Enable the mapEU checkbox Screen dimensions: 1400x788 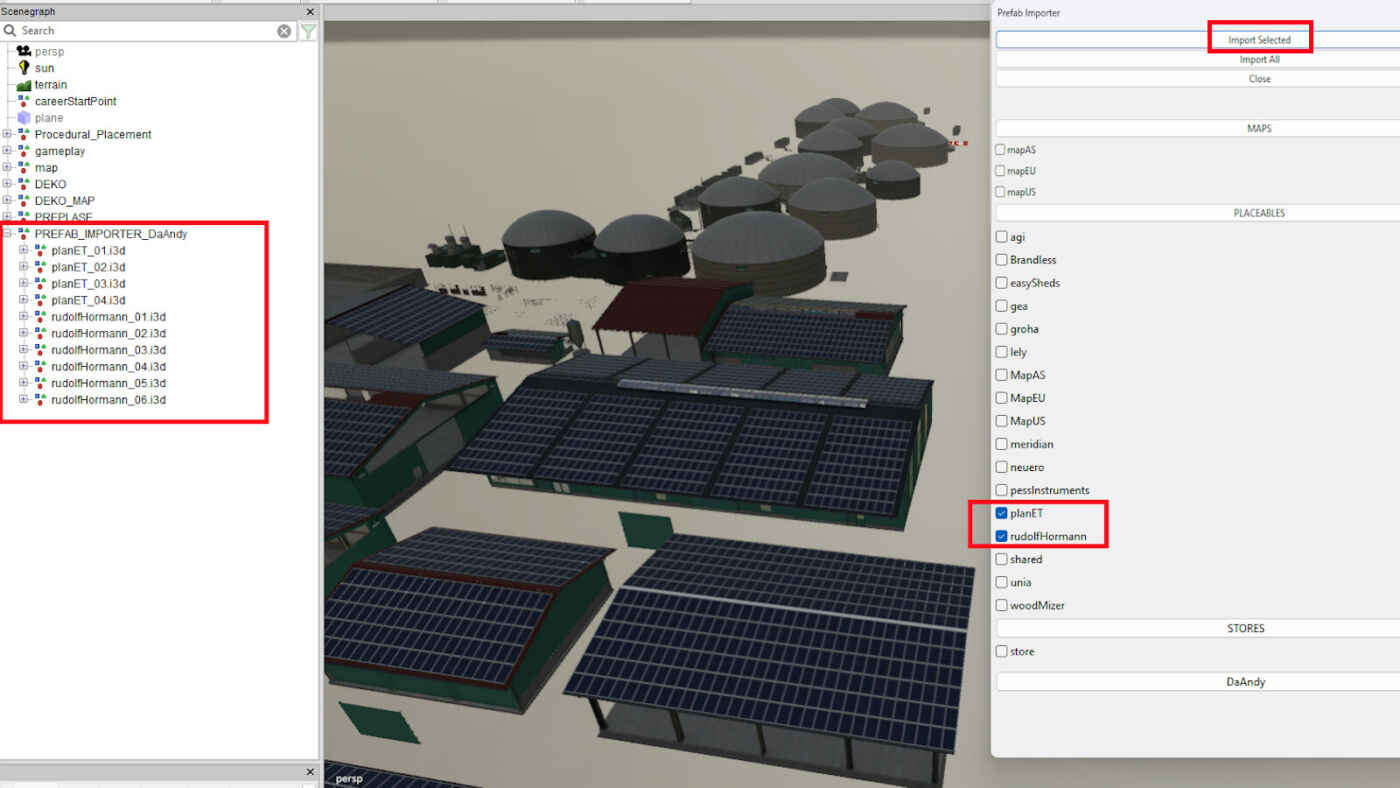(x=1001, y=171)
